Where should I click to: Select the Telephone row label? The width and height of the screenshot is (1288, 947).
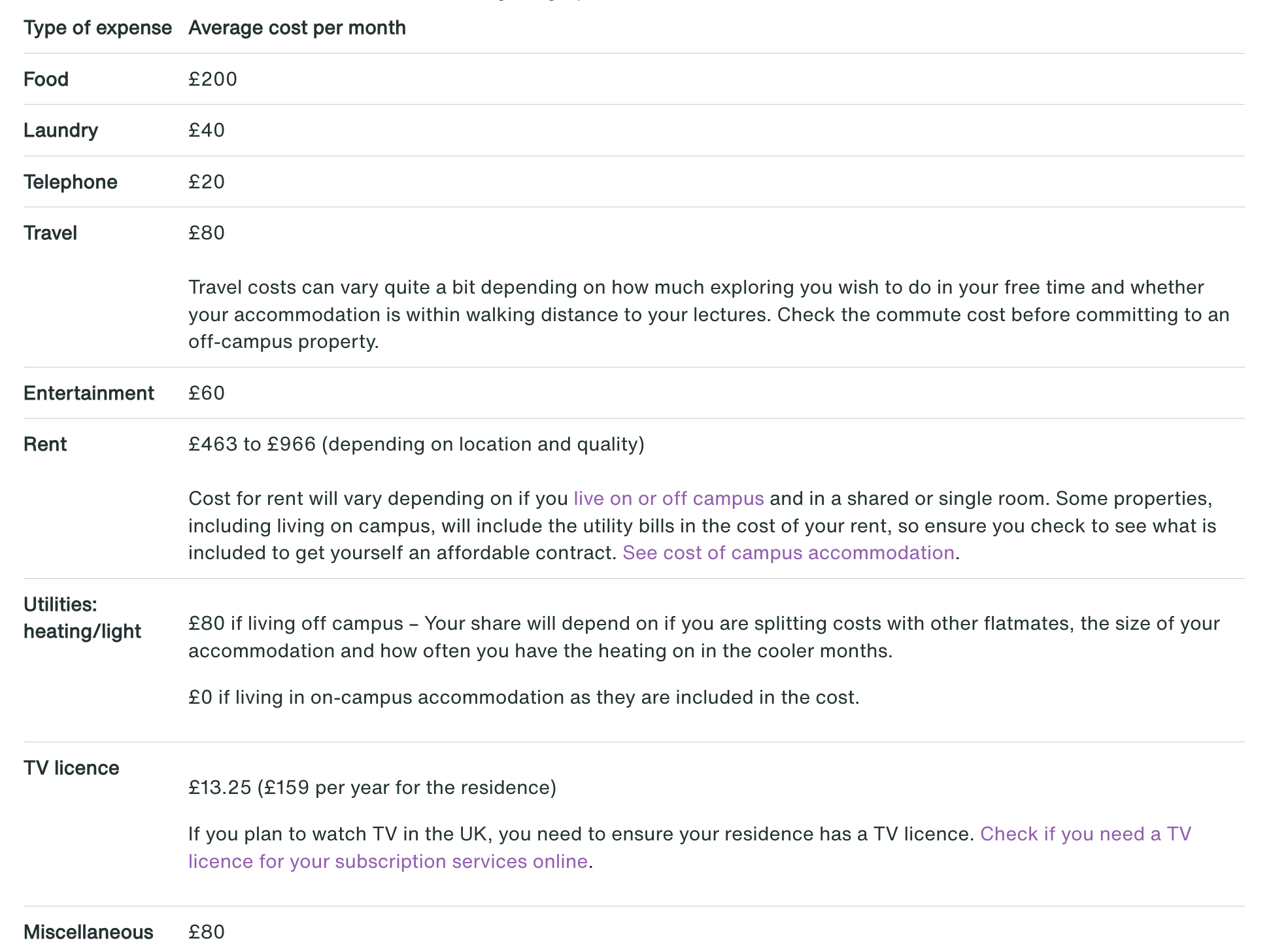(x=71, y=182)
